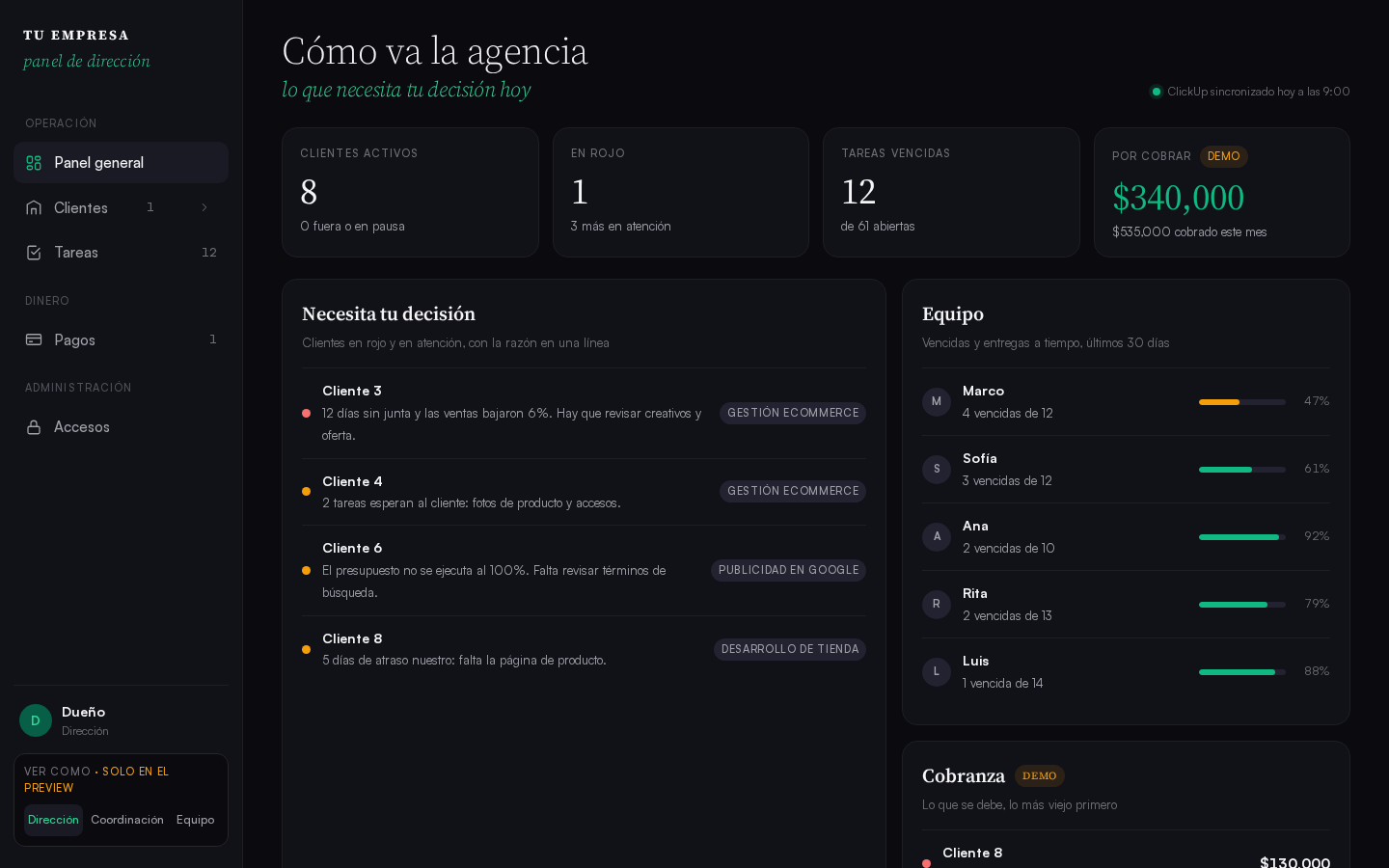1389x868 pixels.
Task: Open Pagos in the Dinero section
Action: pos(121,339)
